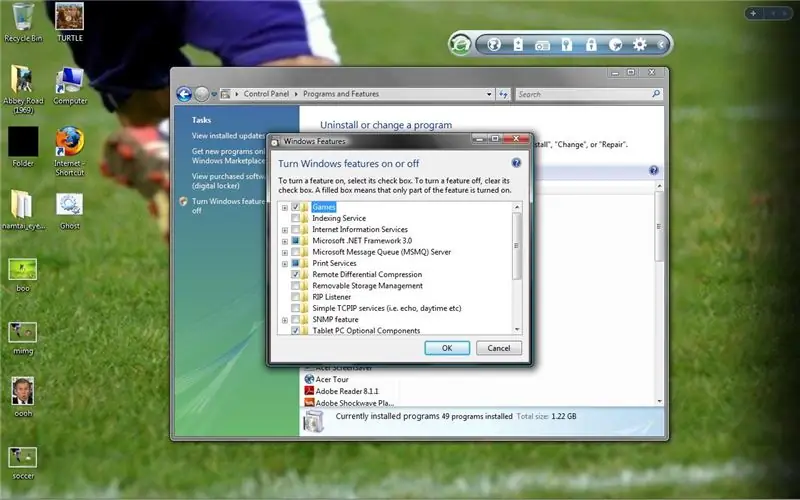
Task: Open the Computer desktop icon
Action: [x=70, y=85]
